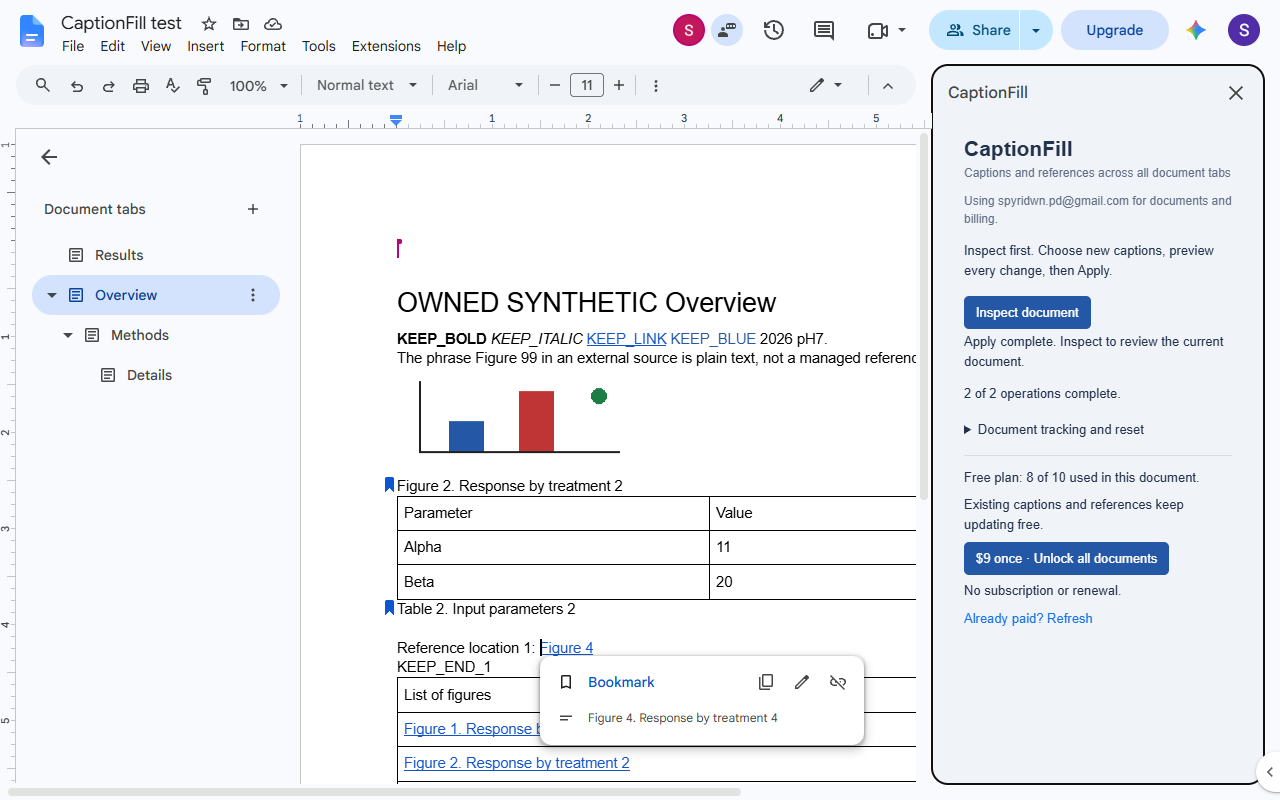The height and width of the screenshot is (800, 1280).
Task: Star the CaptionFill test document
Action: coord(208,24)
